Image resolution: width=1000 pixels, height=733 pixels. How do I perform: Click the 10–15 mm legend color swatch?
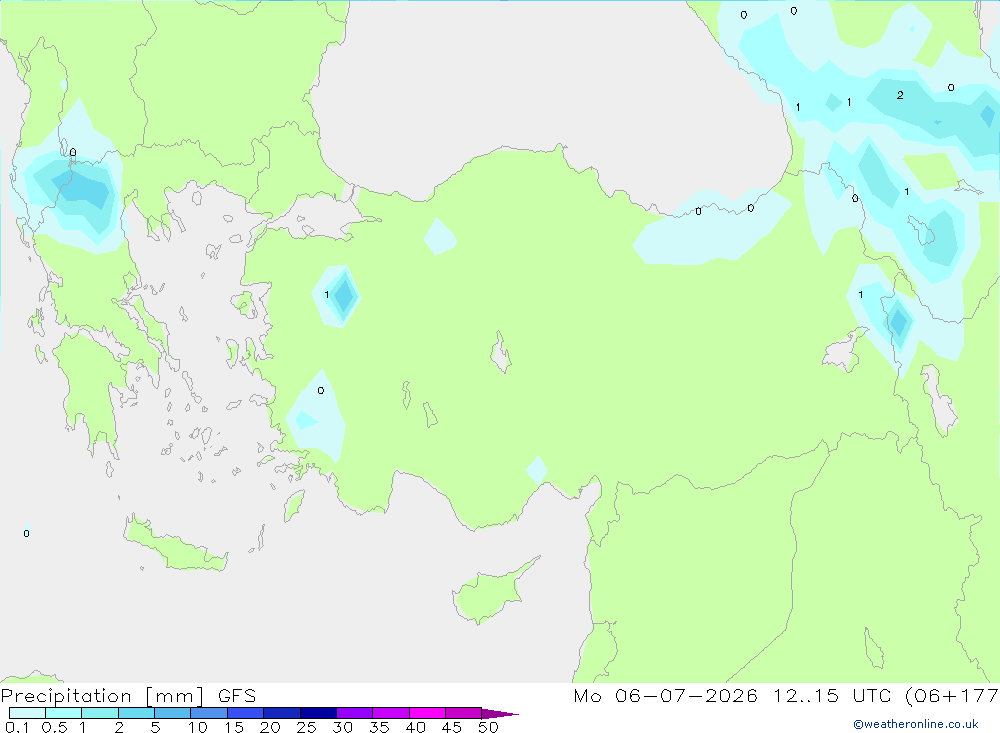pos(209,713)
